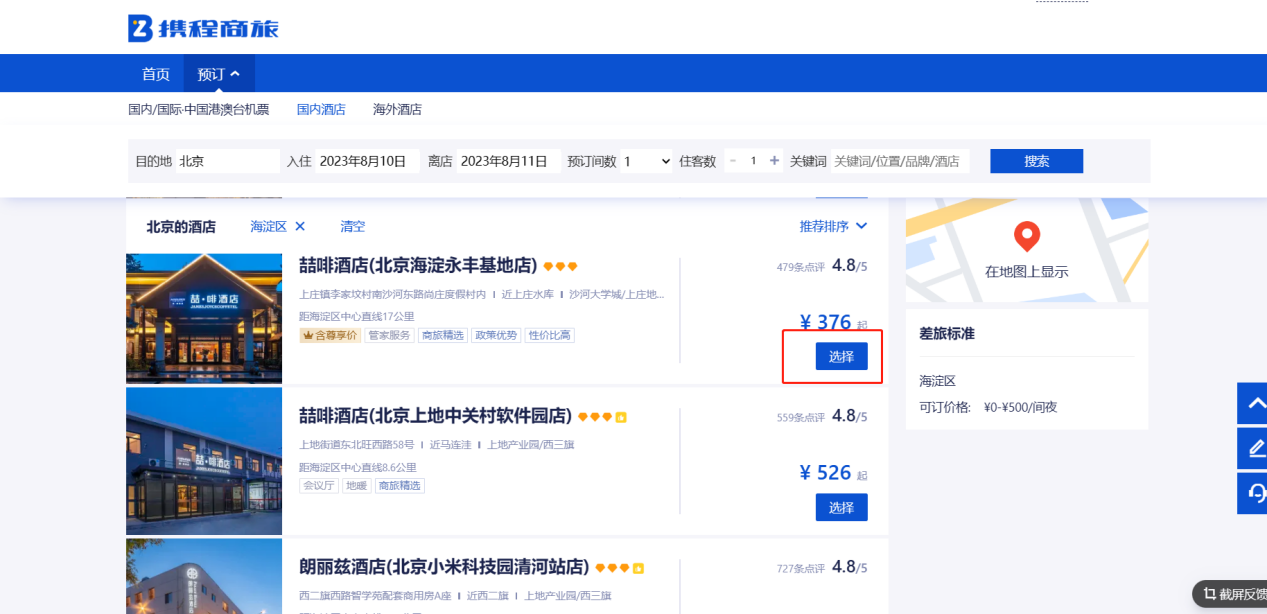
Task: Click the 479条点评 review count
Action: pos(801,267)
